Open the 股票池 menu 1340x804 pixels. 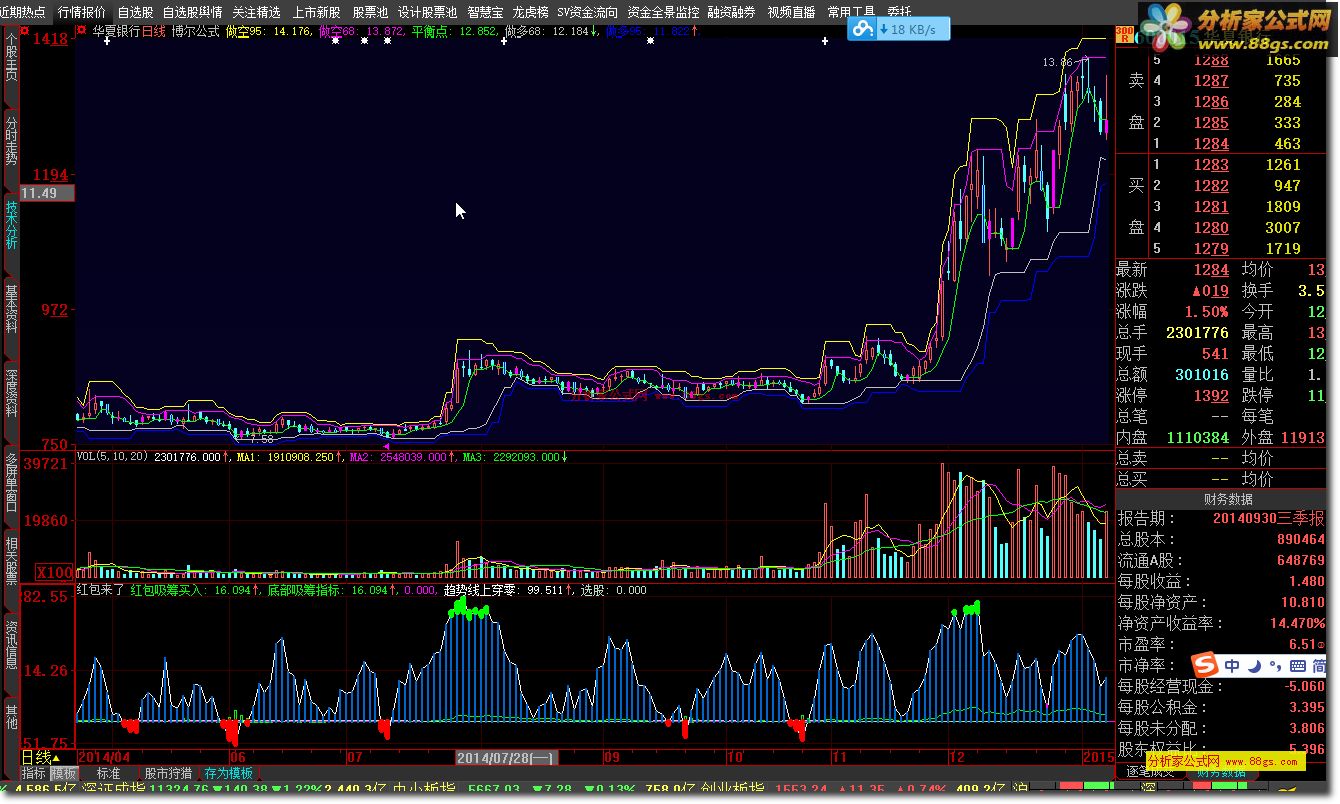tap(370, 12)
